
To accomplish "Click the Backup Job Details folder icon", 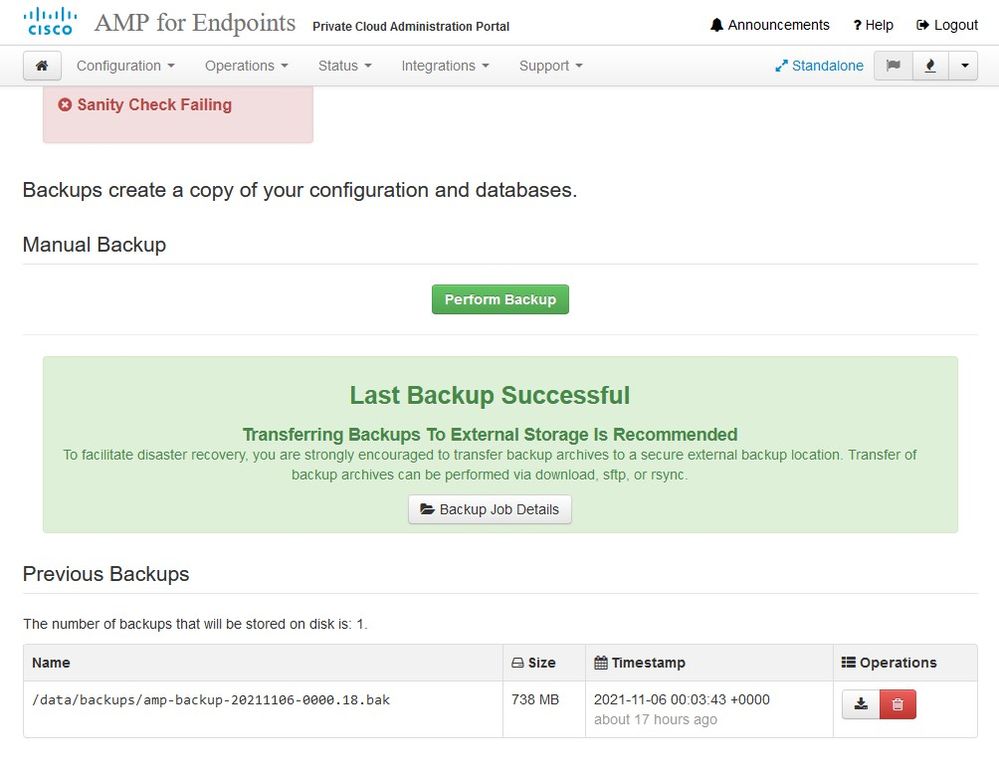I will [x=425, y=509].
